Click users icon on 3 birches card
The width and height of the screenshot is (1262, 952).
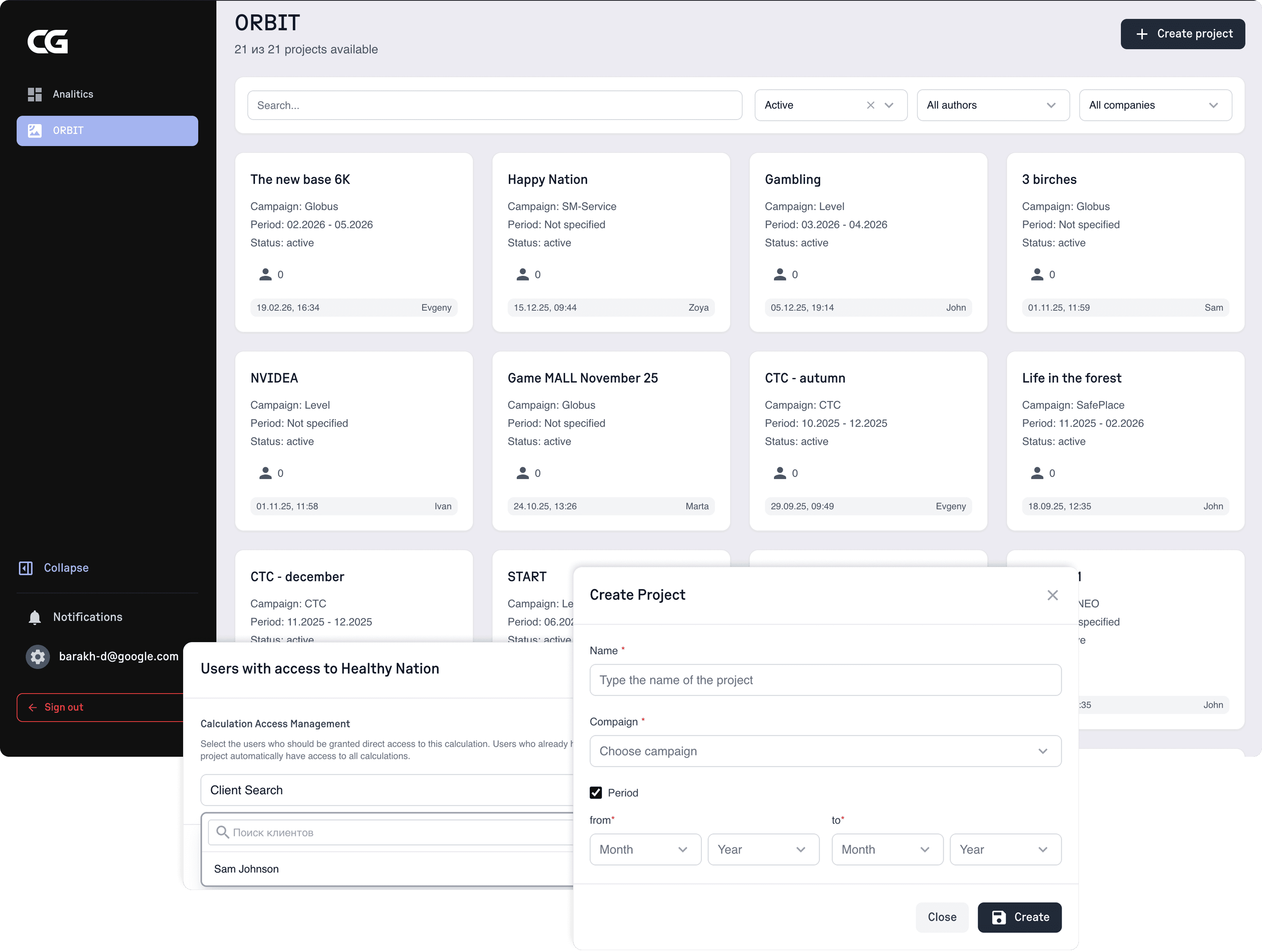click(x=1037, y=275)
